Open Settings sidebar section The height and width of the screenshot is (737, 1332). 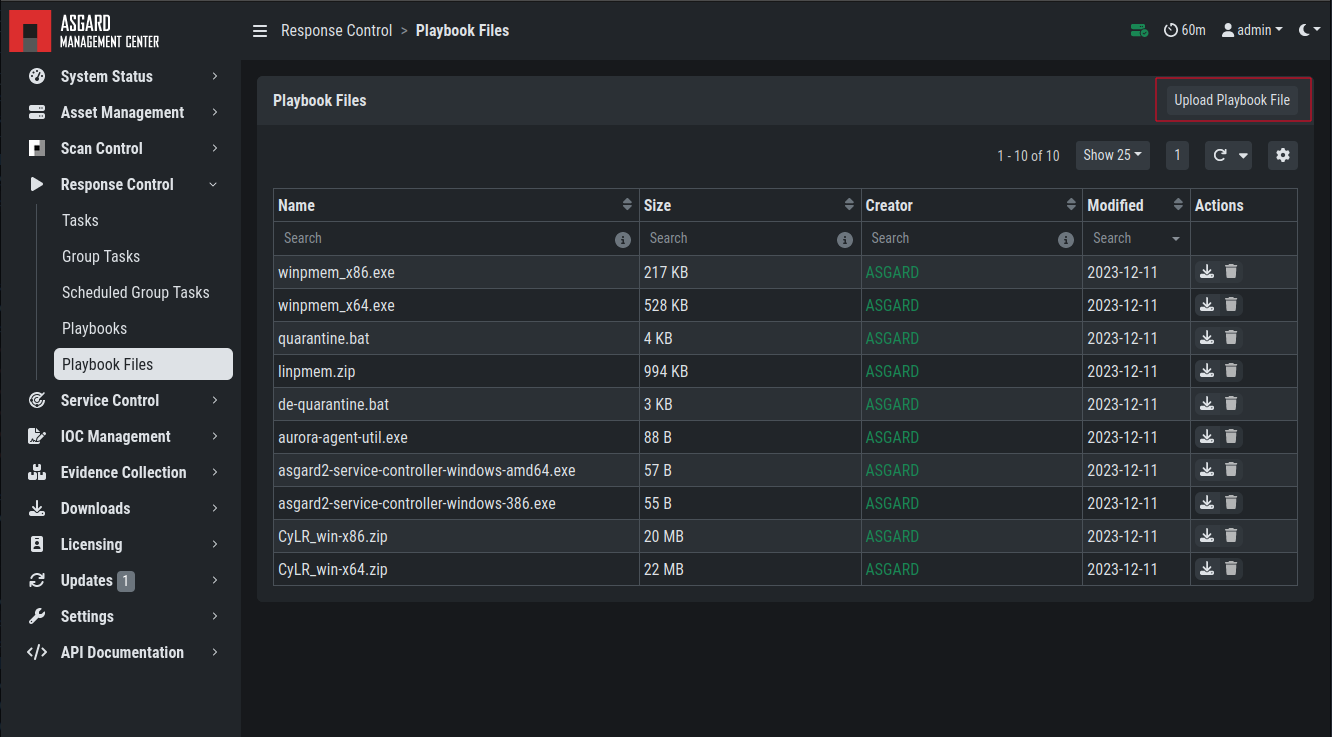pyautogui.click(x=121, y=616)
